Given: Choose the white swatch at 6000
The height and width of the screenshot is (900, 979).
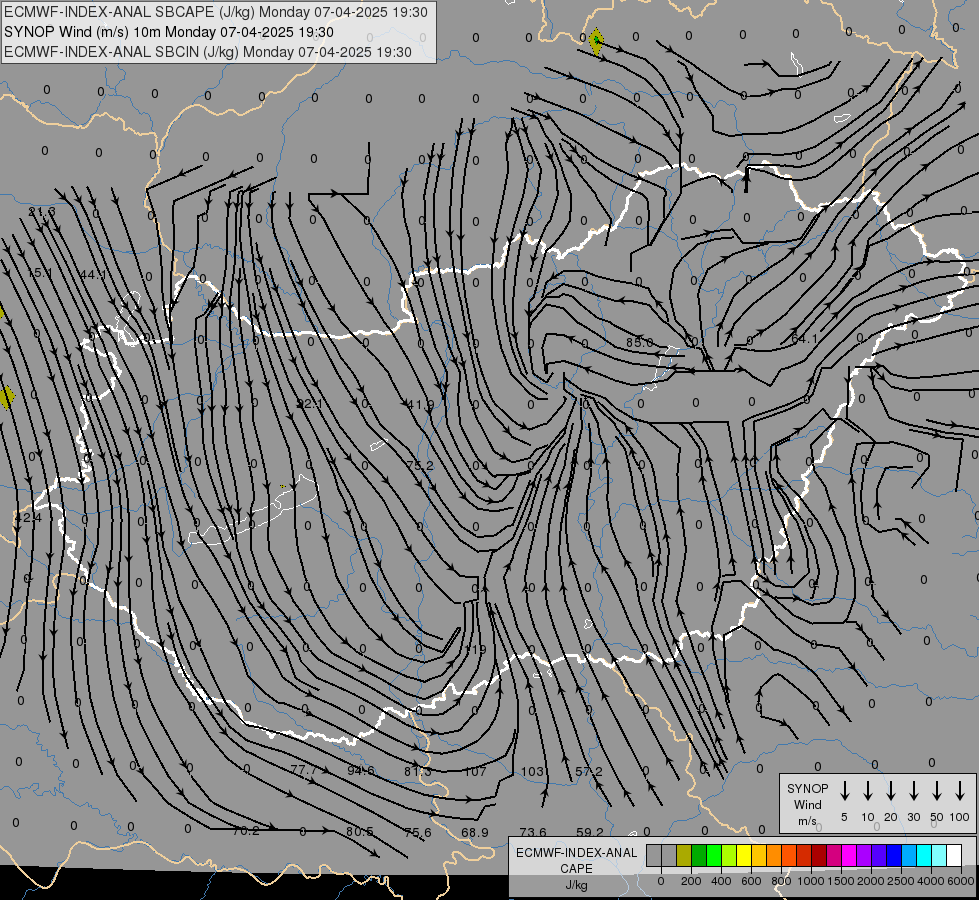Looking at the screenshot, I should click(x=954, y=856).
